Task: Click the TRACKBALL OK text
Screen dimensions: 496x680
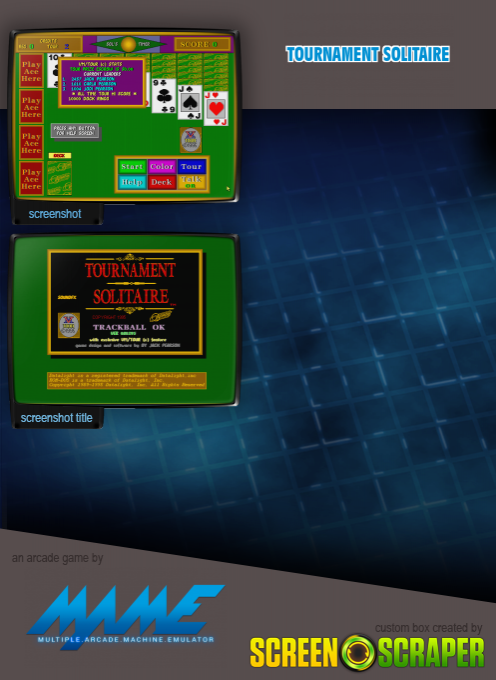Action: 129,327
